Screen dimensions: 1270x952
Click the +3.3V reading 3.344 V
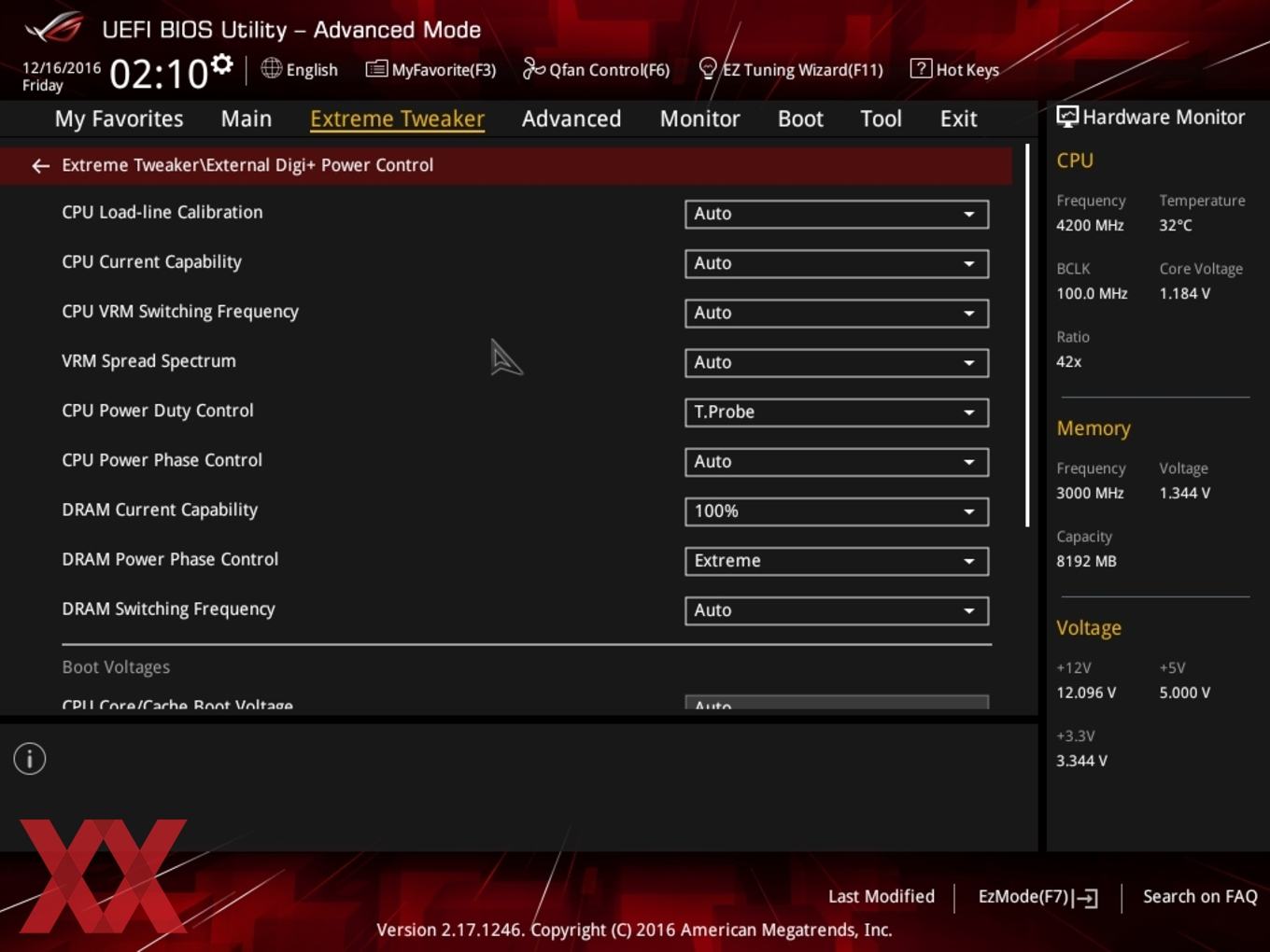[1081, 761]
